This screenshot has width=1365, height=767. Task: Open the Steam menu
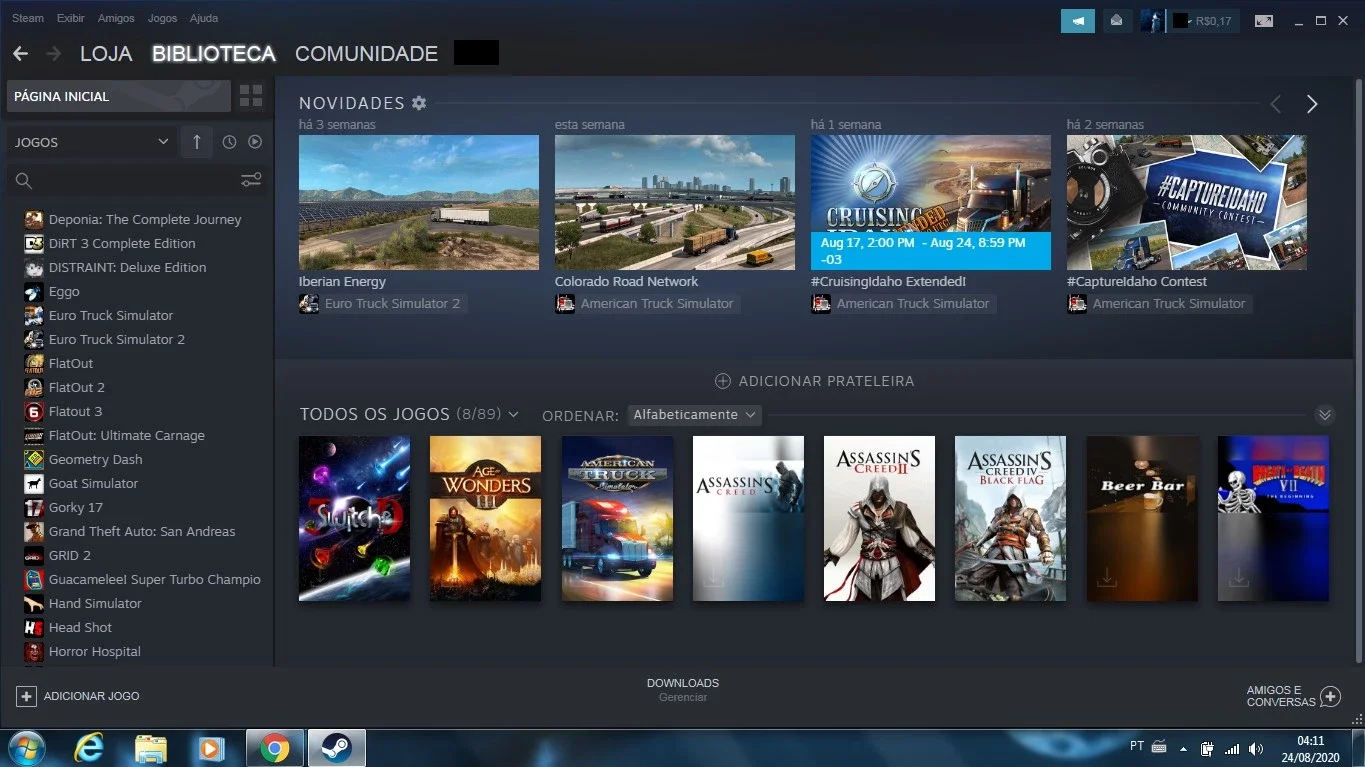pyautogui.click(x=28, y=18)
